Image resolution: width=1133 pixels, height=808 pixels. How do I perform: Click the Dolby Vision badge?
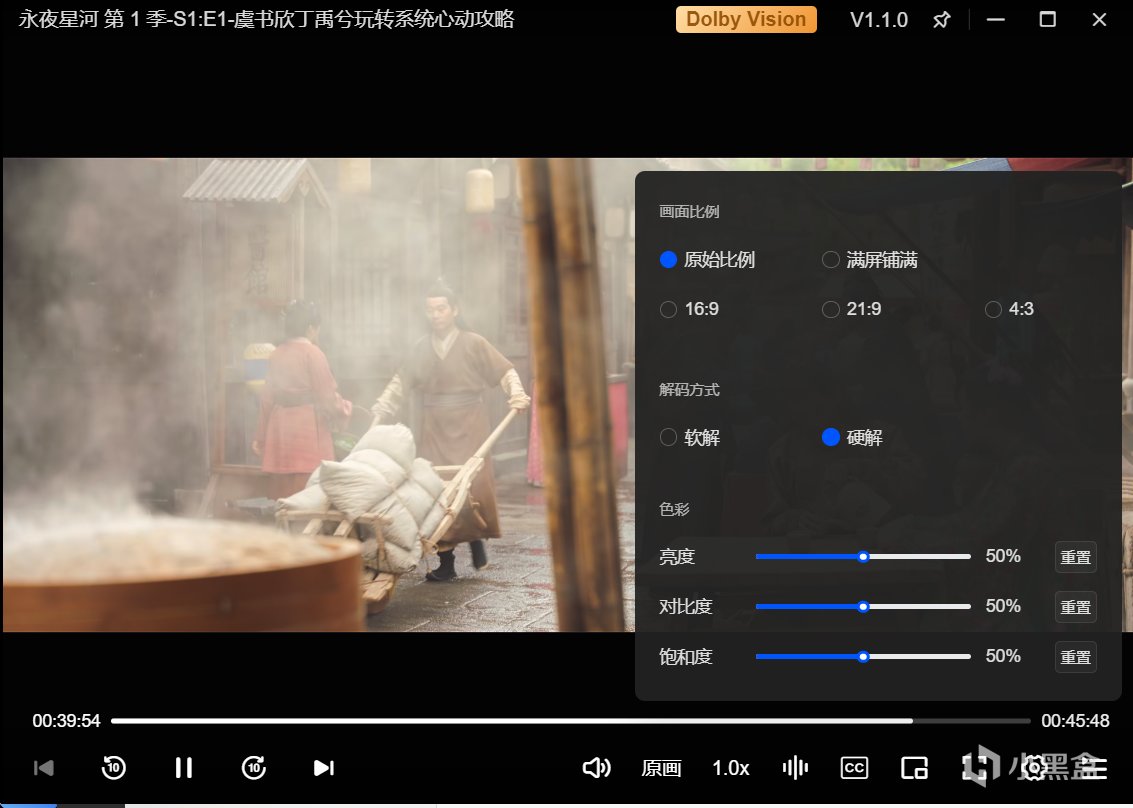(746, 20)
